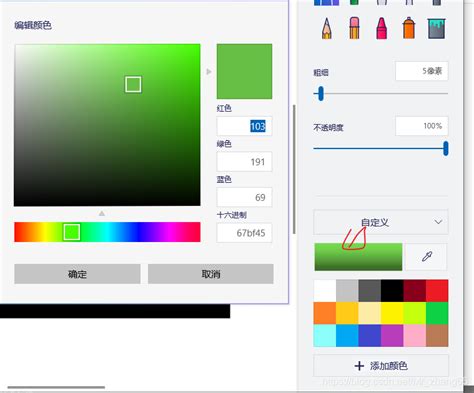This screenshot has height=393, width=474.
Task: Choose the black palette swatch
Action: (x=392, y=291)
